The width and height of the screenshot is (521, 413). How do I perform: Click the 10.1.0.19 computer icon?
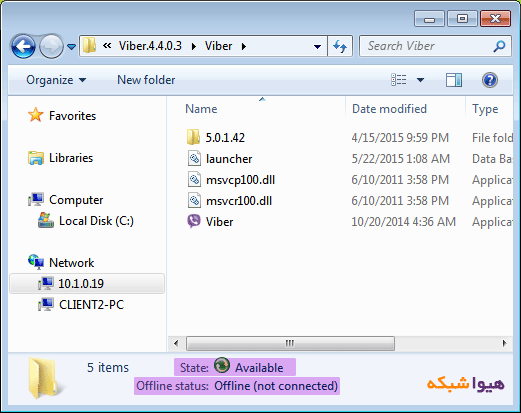pyautogui.click(x=46, y=283)
